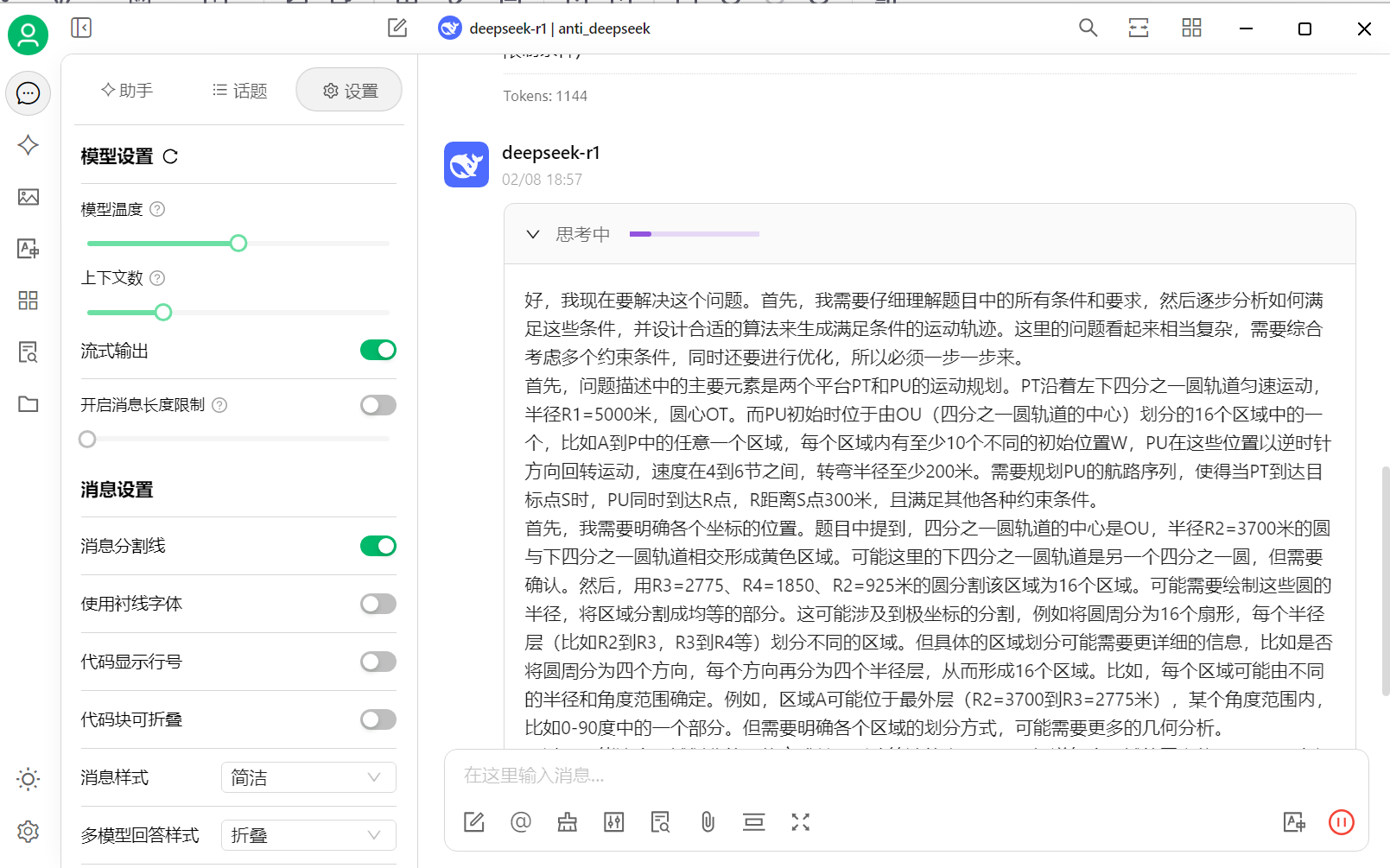Open the mini apps grid icon in the header
The height and width of the screenshot is (868, 1390).
point(1192,28)
